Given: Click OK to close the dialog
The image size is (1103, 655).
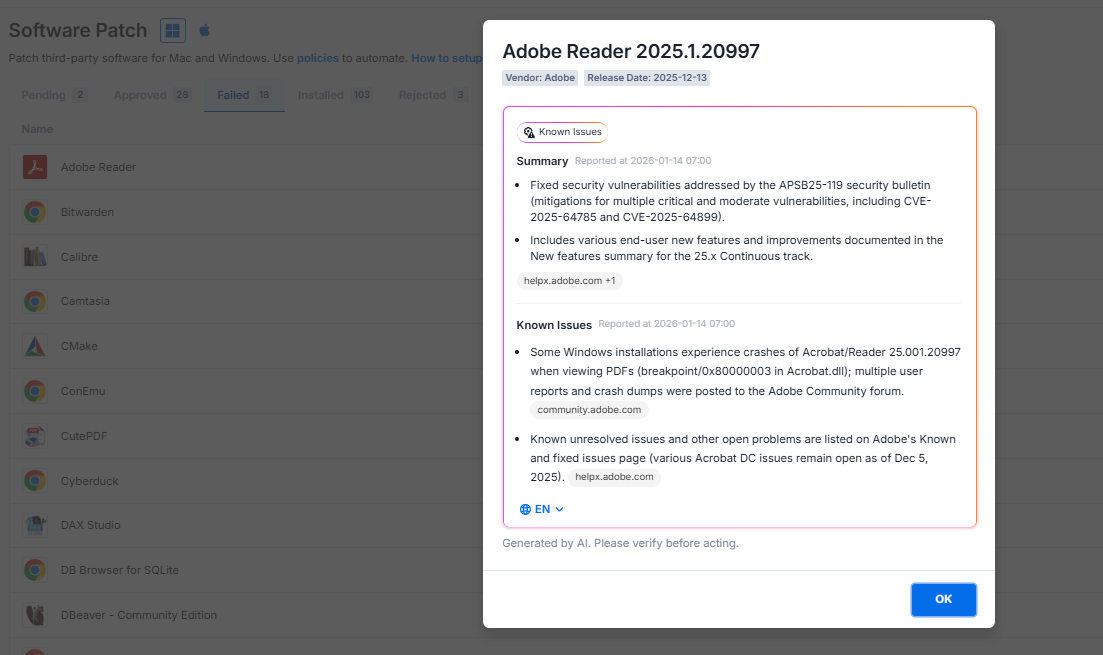Looking at the screenshot, I should point(943,599).
